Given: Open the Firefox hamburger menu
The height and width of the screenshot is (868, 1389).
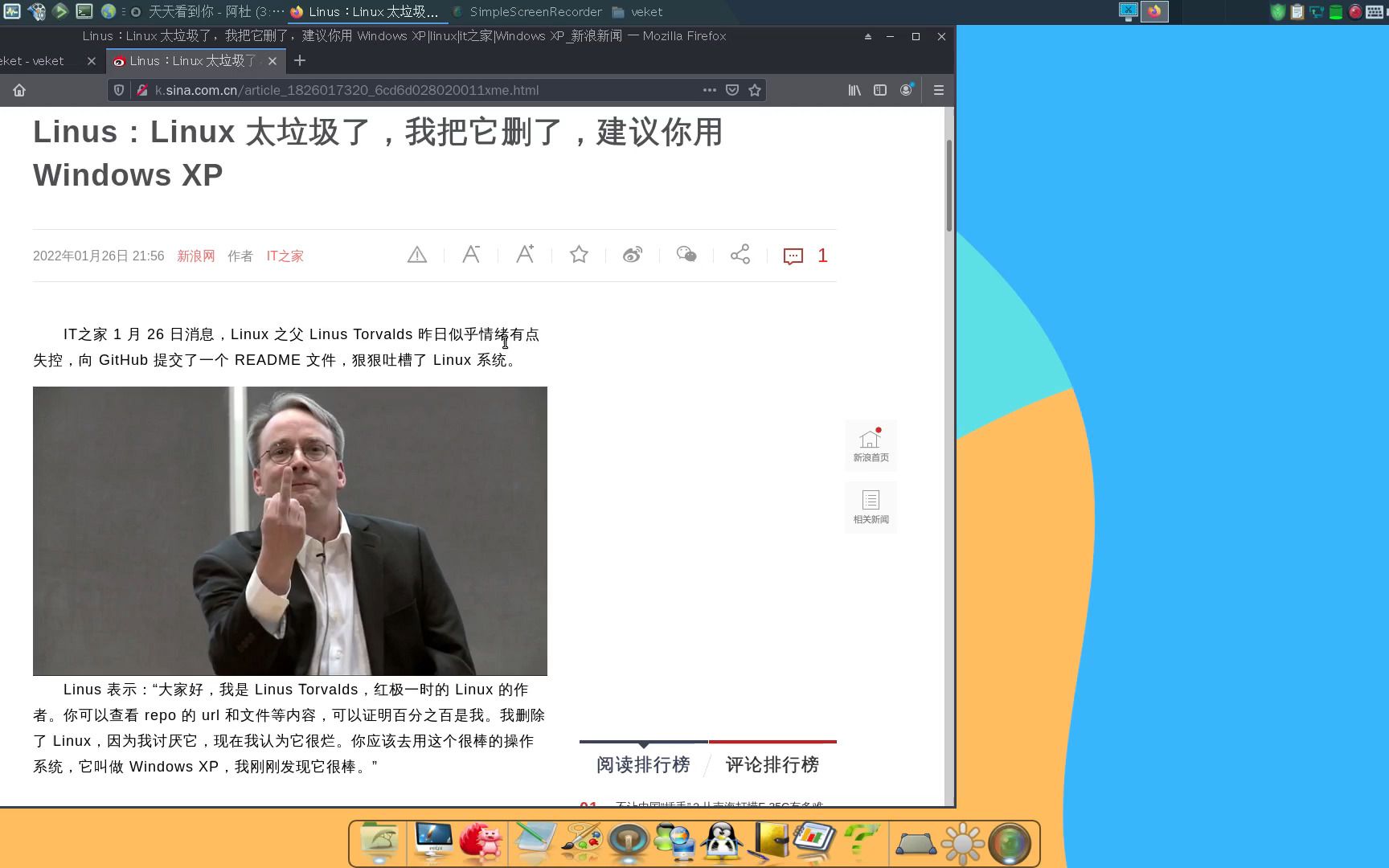Looking at the screenshot, I should coord(938,90).
